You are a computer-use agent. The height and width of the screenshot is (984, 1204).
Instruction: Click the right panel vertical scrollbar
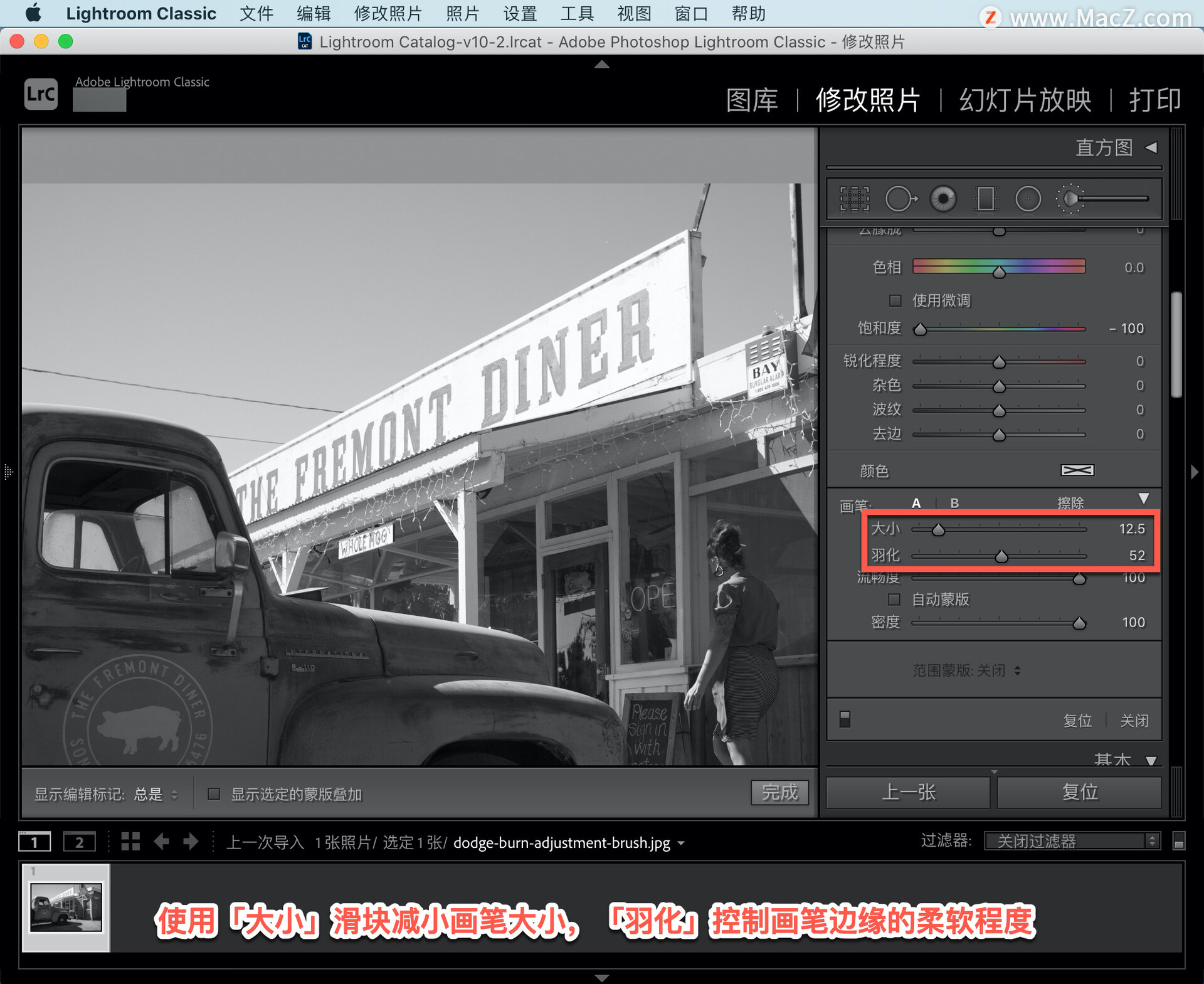point(1177,344)
